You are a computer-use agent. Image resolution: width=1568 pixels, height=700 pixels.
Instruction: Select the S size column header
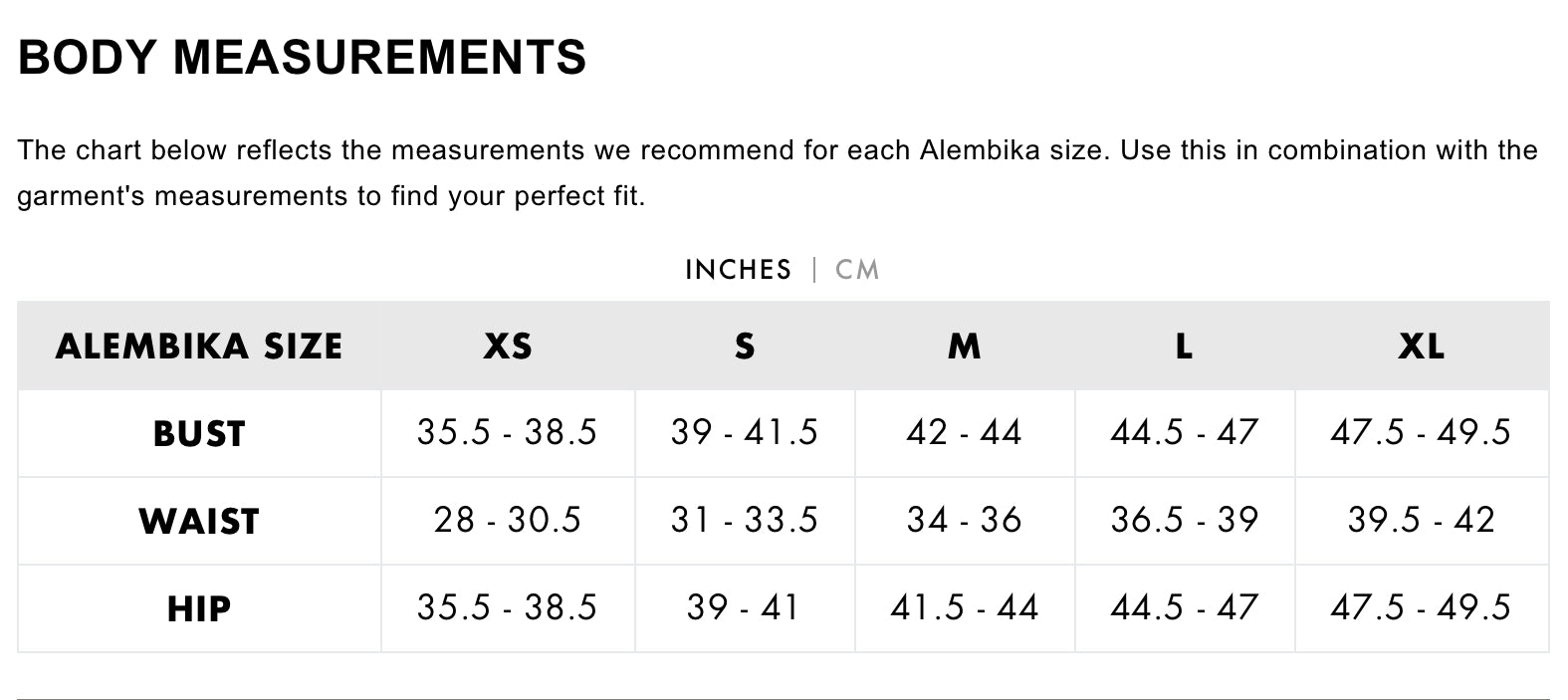click(745, 347)
